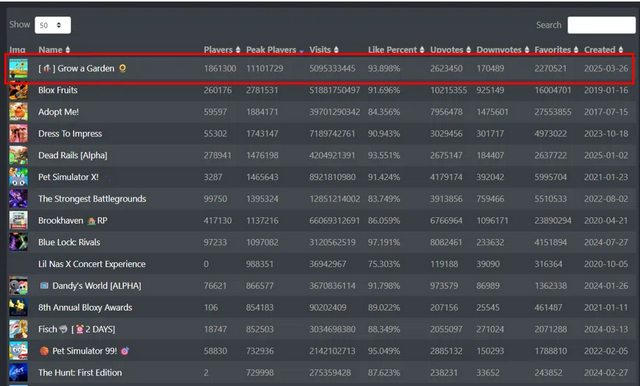Focus the Search input field
This screenshot has height=386, width=640.
click(601, 25)
